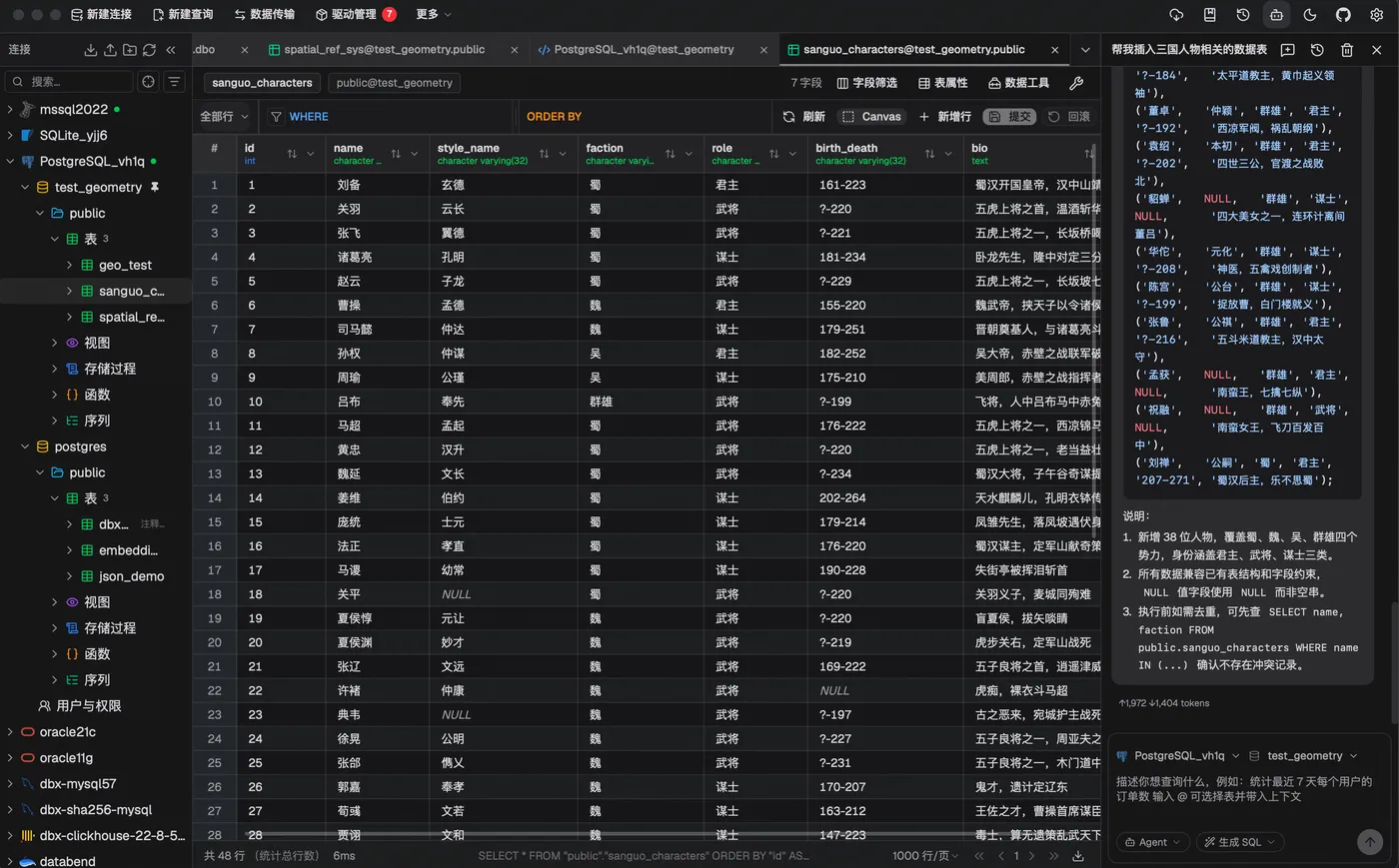Toggle Canvas selection mode
Image resolution: width=1399 pixels, height=868 pixels.
[x=871, y=117]
